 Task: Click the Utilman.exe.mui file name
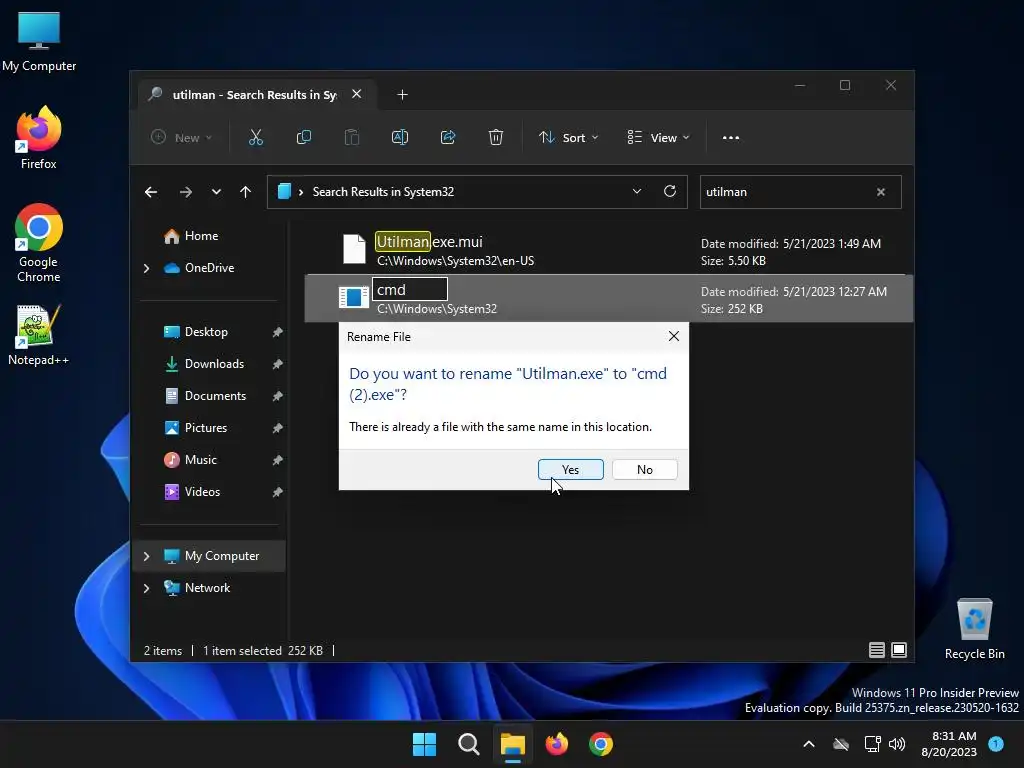click(x=429, y=242)
